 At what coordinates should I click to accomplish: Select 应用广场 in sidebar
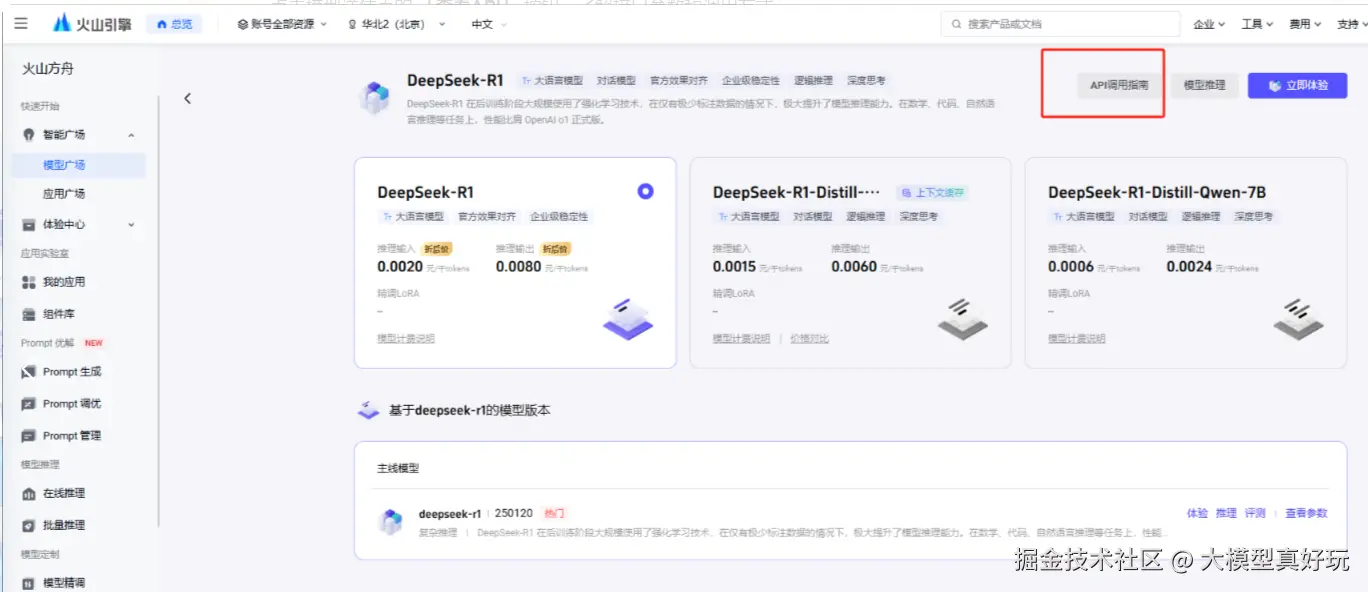(64, 194)
